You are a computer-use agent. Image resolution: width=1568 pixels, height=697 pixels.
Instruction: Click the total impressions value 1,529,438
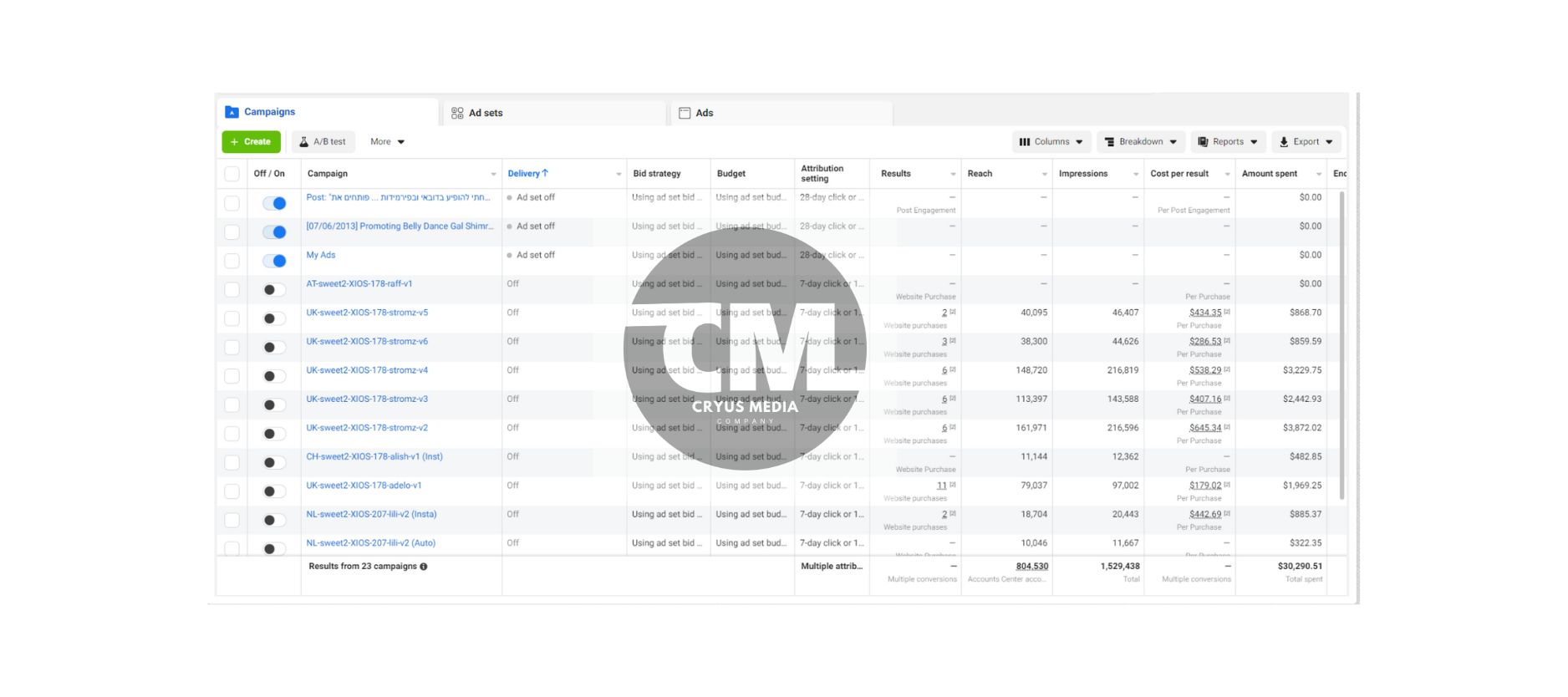(x=1120, y=567)
